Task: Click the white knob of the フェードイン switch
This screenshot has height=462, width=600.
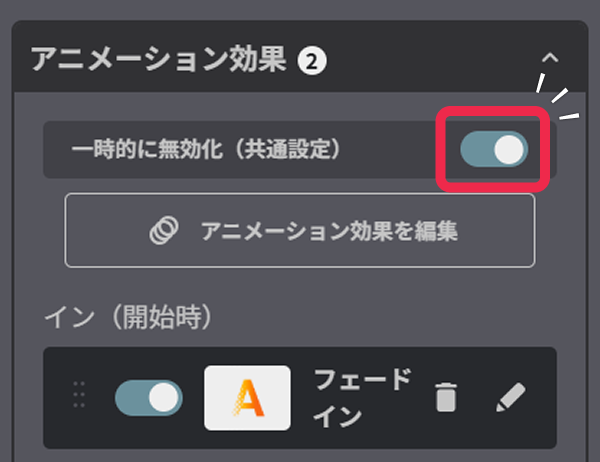Action: 163,398
